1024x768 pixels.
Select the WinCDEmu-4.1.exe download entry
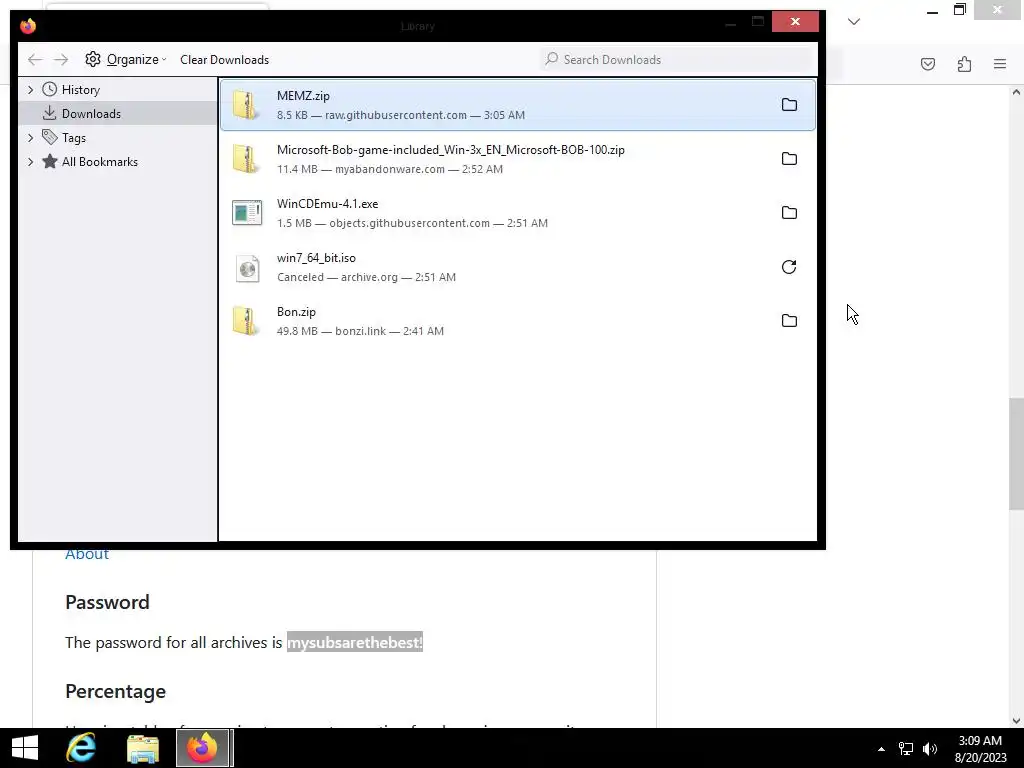(517, 213)
